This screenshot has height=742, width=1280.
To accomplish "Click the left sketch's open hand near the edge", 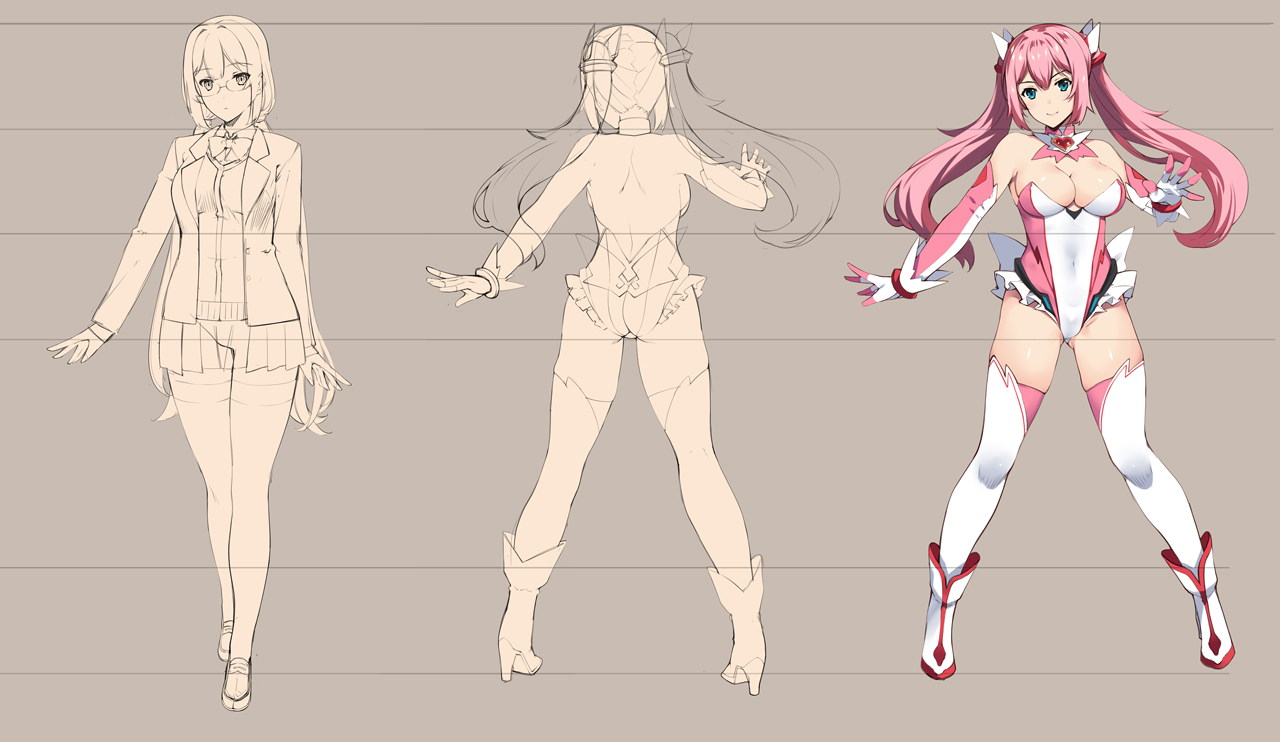I will pyautogui.click(x=78, y=345).
